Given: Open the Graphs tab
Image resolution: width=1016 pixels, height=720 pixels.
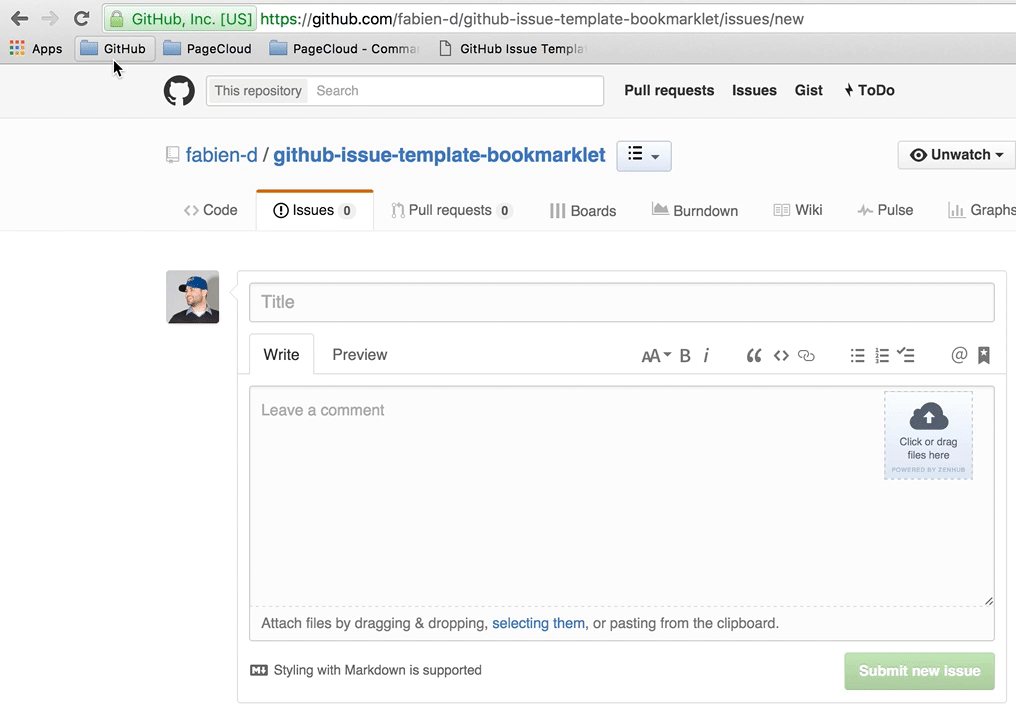Looking at the screenshot, I should [x=981, y=210].
